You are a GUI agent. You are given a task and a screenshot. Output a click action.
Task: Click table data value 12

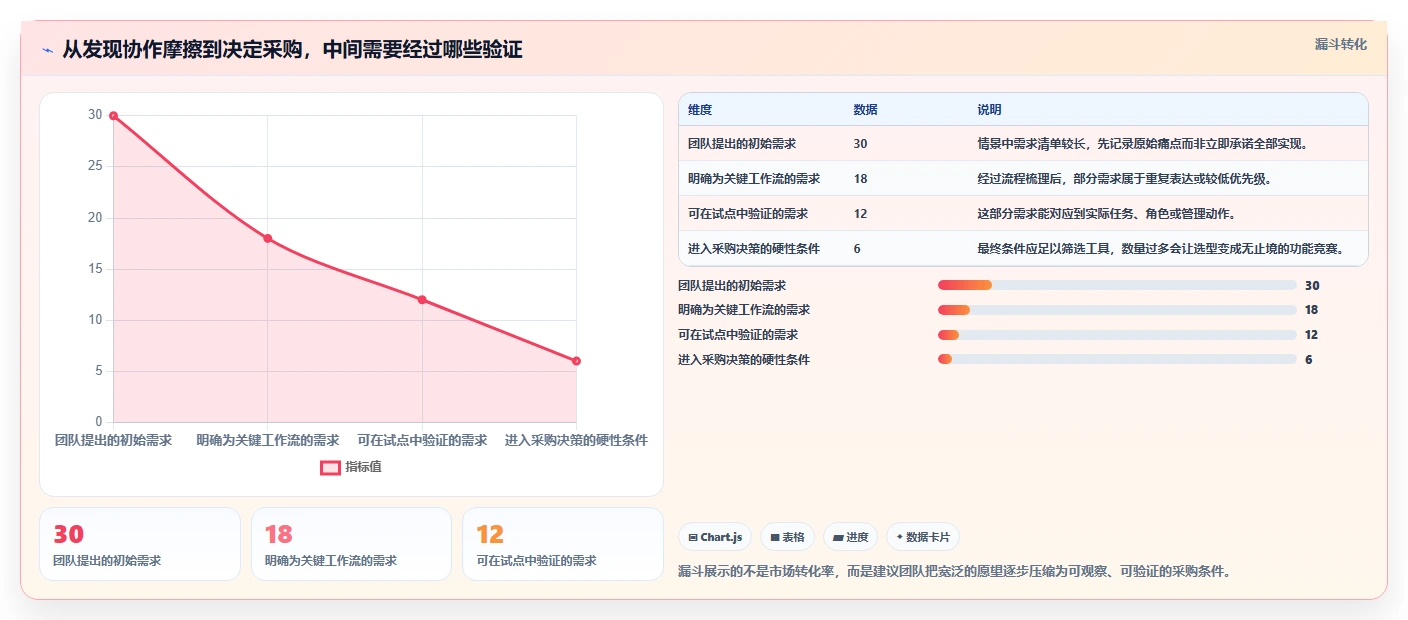tap(860, 214)
